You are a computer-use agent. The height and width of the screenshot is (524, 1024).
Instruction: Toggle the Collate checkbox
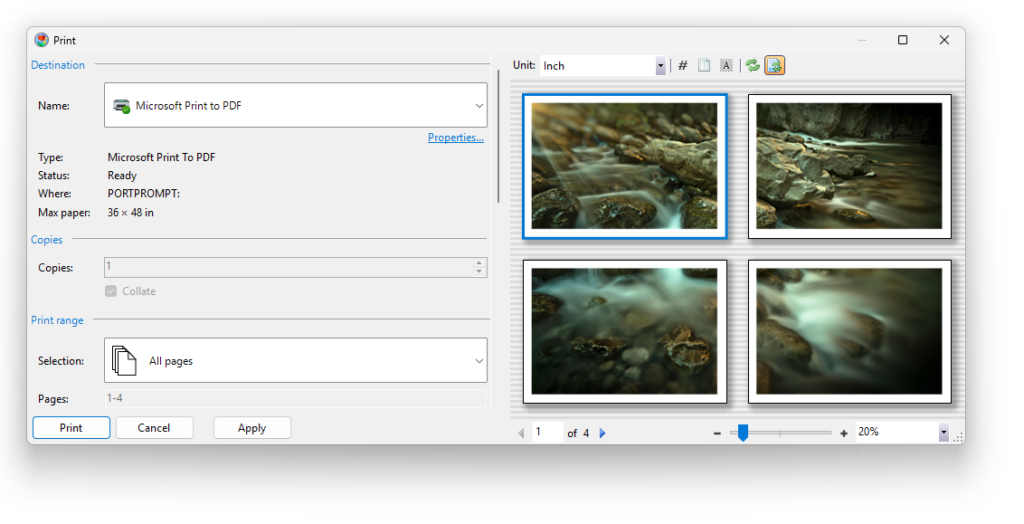(111, 291)
